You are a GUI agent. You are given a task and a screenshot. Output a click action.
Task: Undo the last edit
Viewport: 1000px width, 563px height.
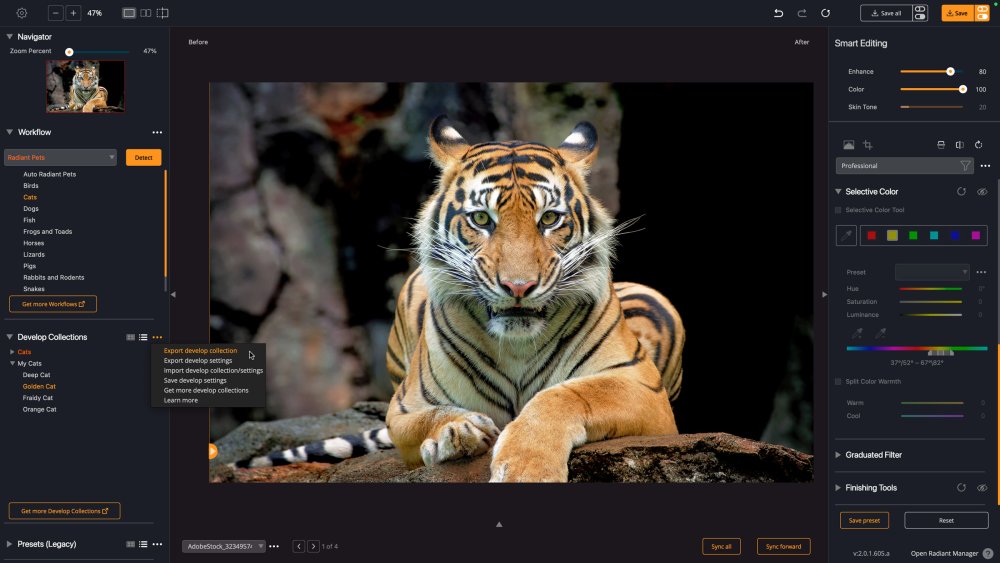778,13
